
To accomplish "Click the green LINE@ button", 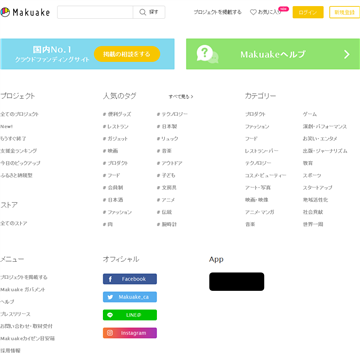I will pyautogui.click(x=130, y=315).
